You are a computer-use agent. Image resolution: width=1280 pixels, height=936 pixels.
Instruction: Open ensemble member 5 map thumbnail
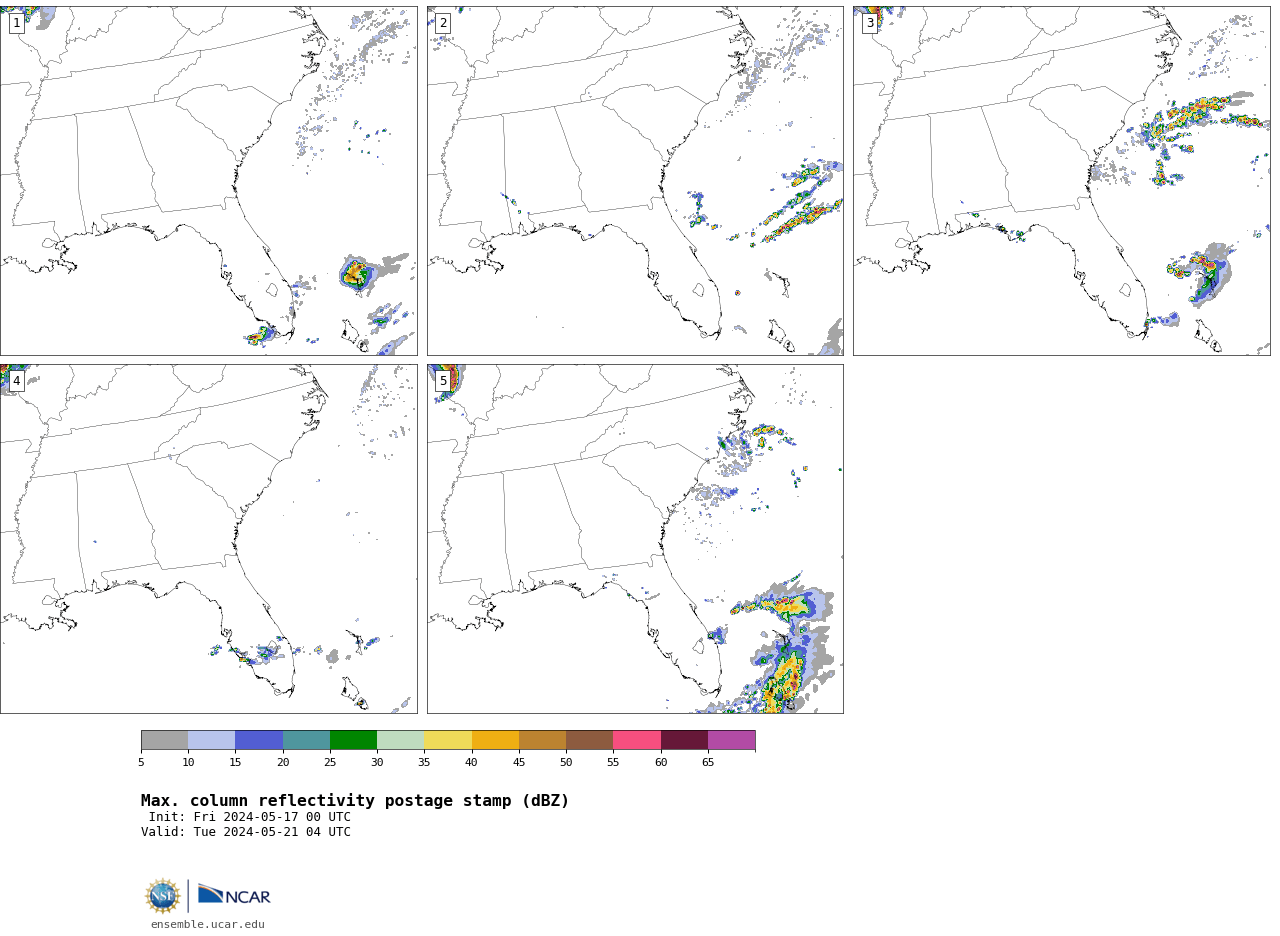coord(635,539)
